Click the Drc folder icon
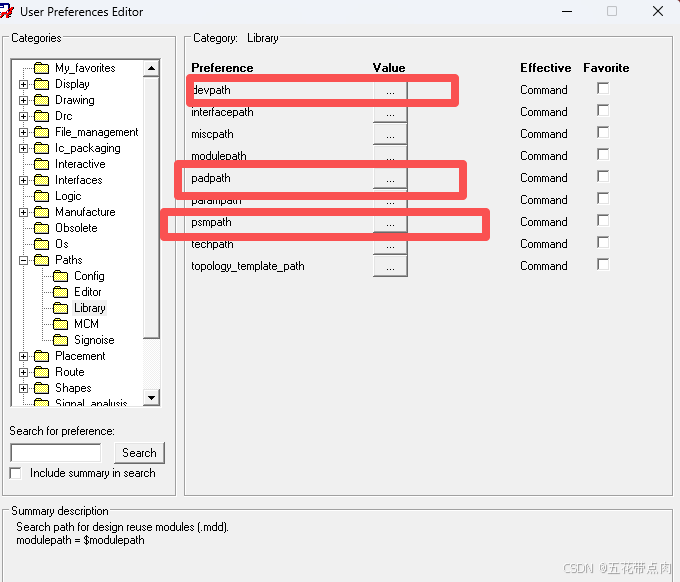The image size is (680, 582). (x=42, y=116)
